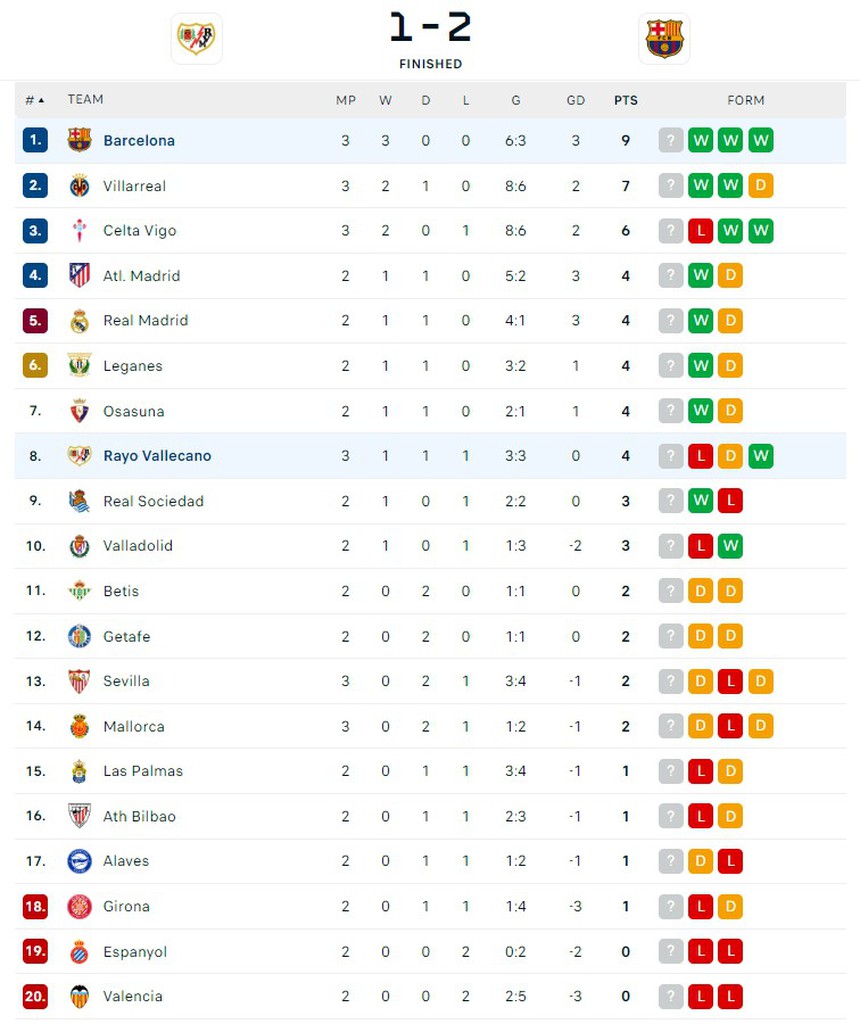
Task: Sort table by PTS column header
Action: (626, 100)
